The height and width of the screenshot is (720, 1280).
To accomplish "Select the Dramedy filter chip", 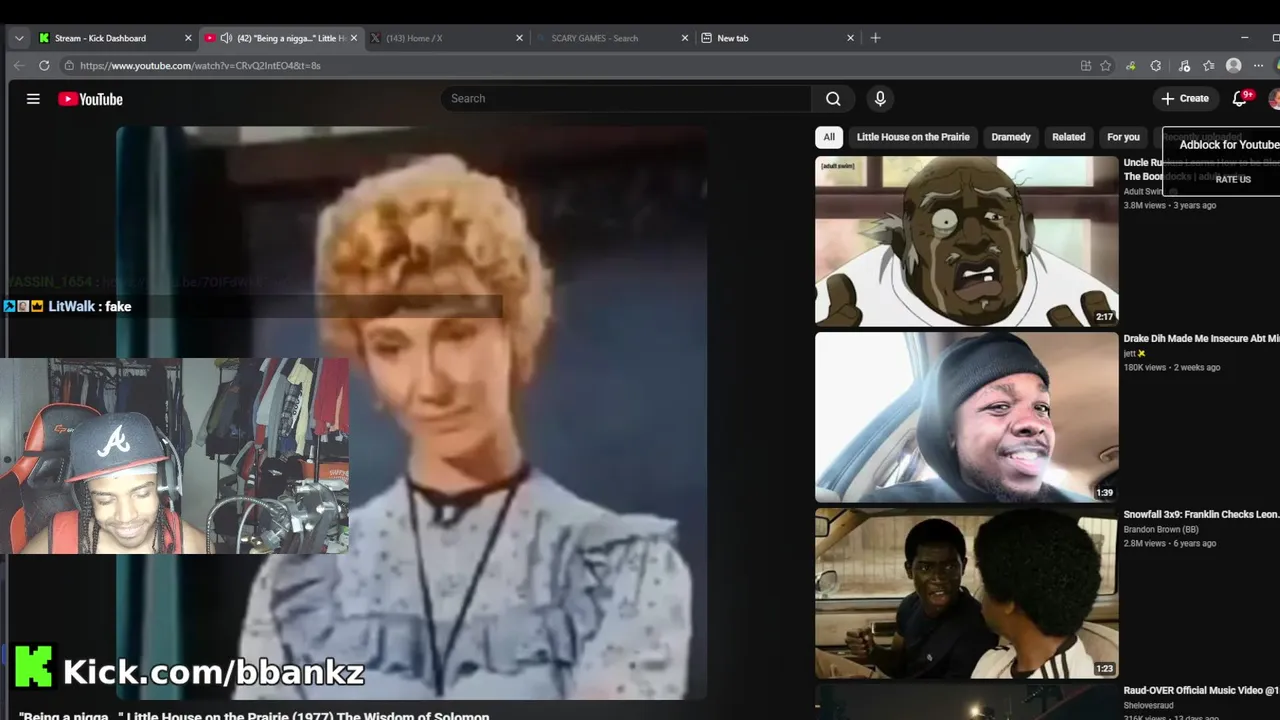I will point(1010,137).
